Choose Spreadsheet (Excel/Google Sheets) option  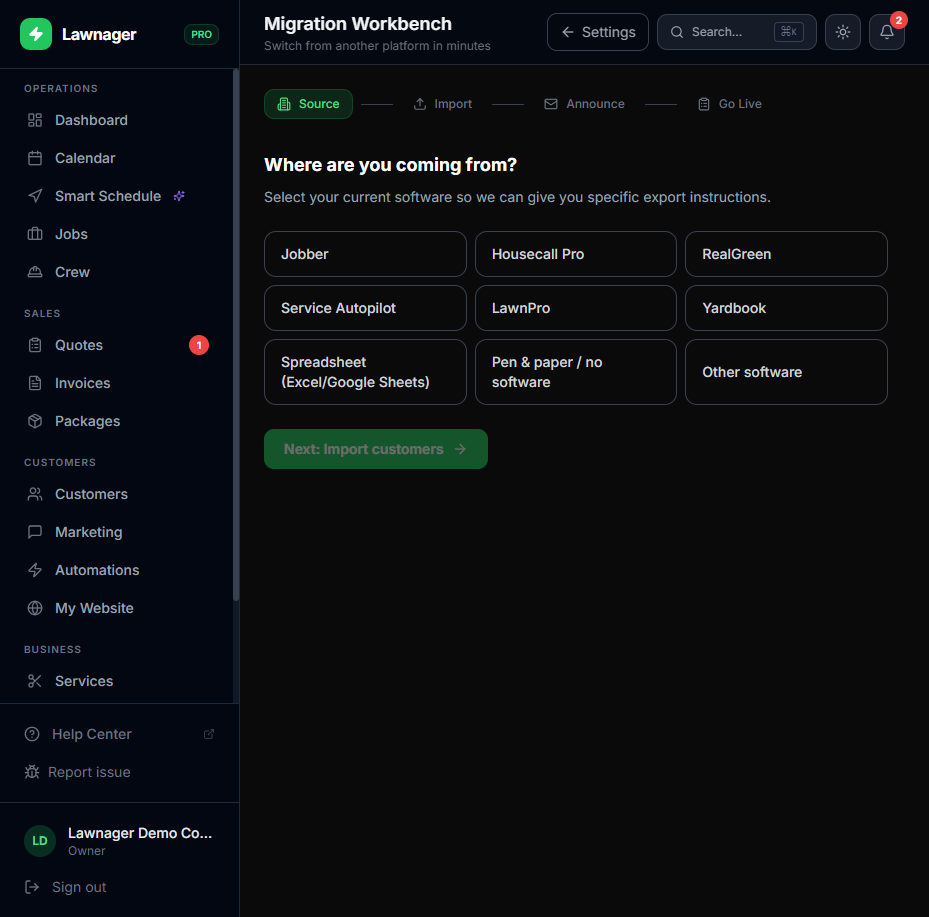[365, 372]
